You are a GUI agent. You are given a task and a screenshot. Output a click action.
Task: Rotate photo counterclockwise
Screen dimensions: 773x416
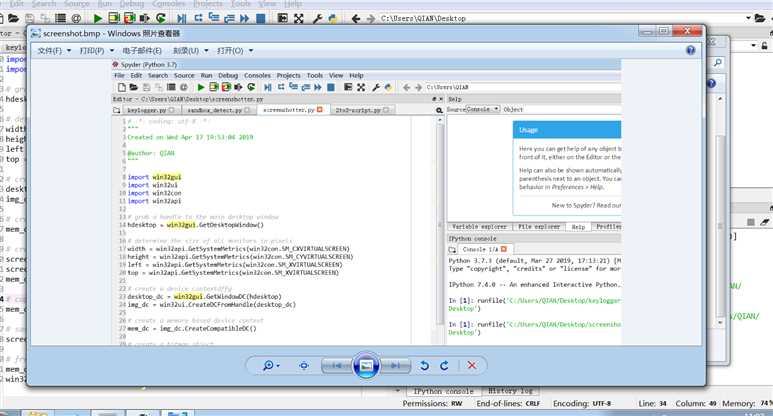click(424, 366)
